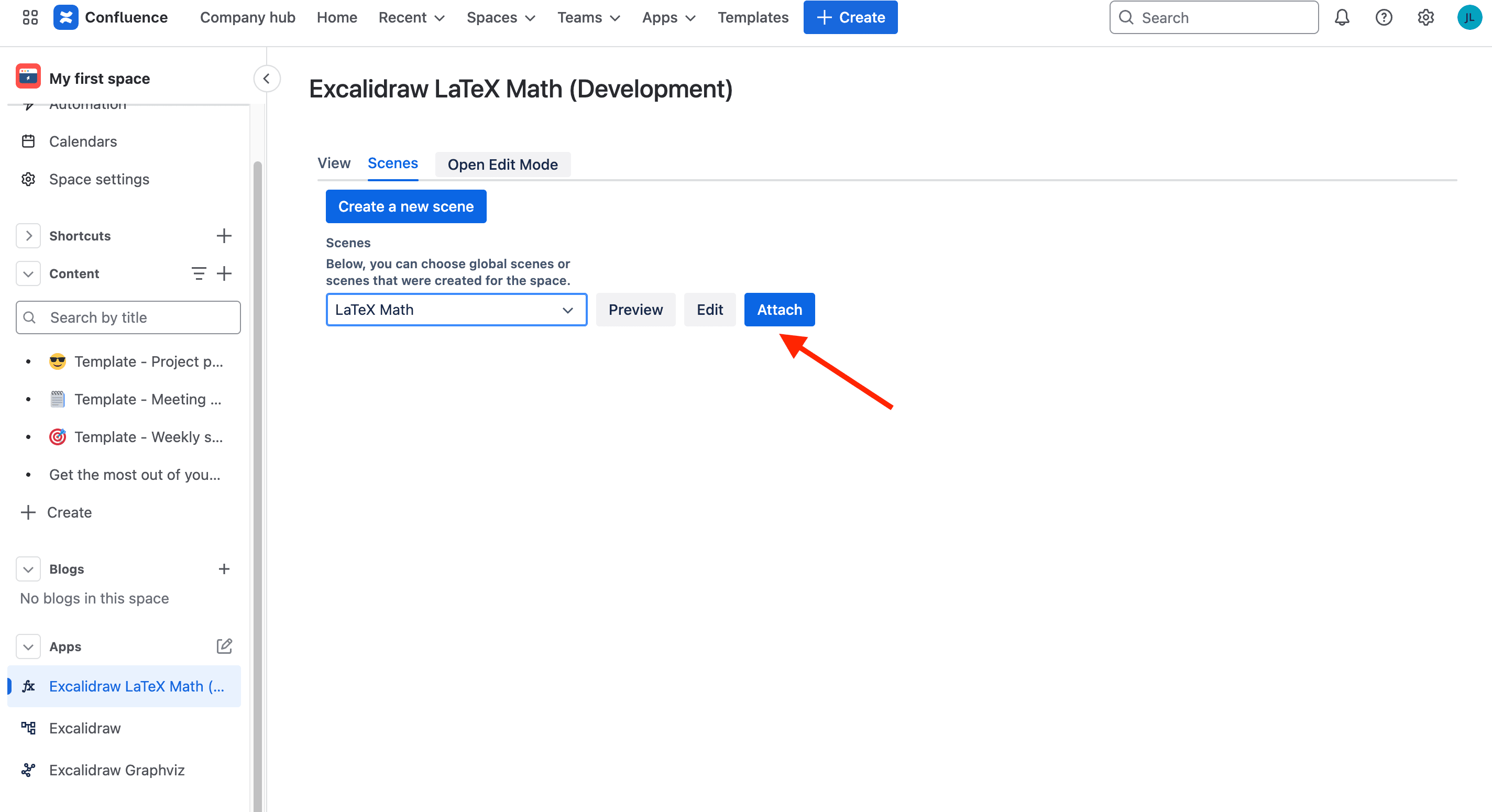1492x812 pixels.
Task: Open settings gear in top bar
Action: click(1425, 17)
